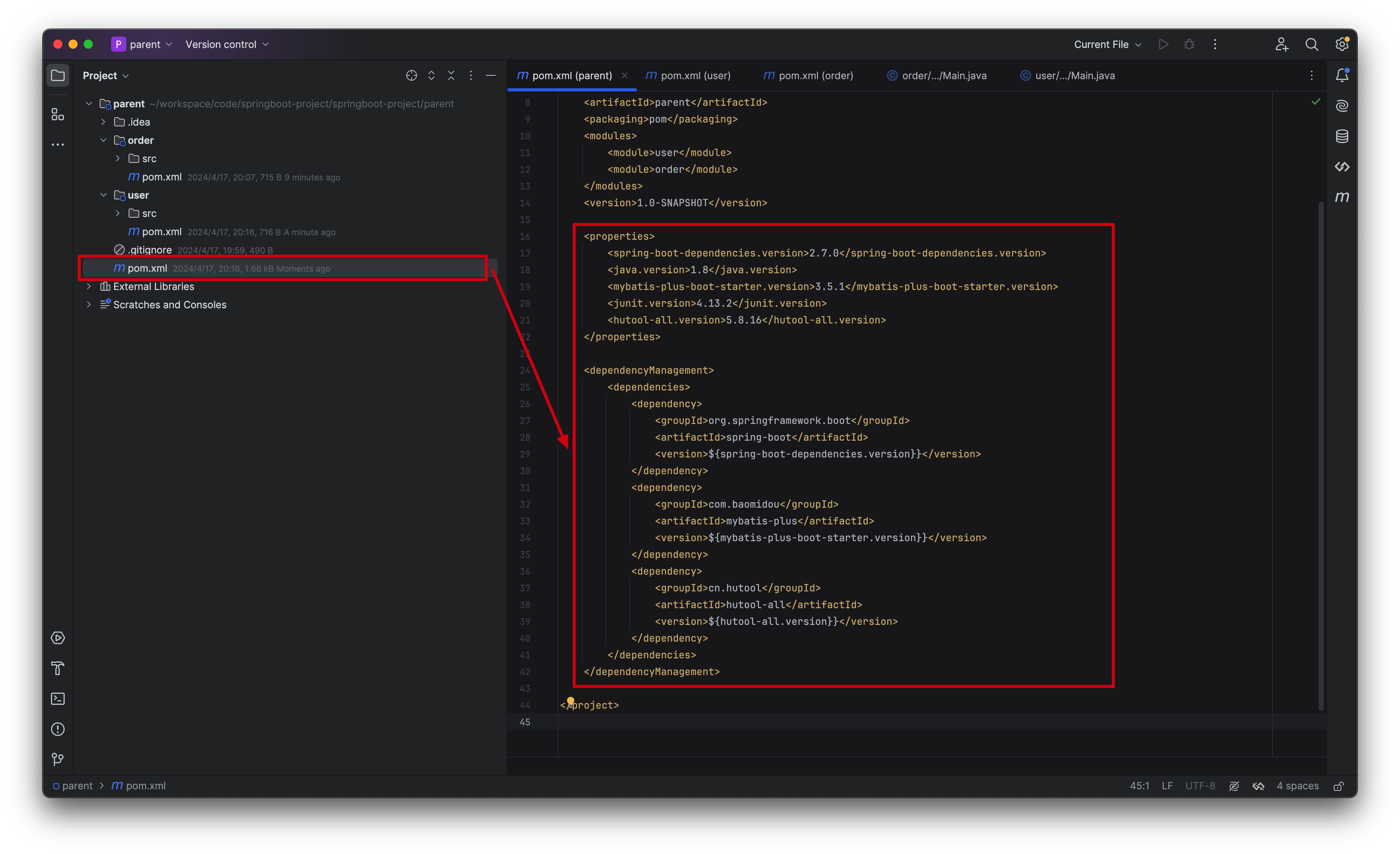1400x854 pixels.
Task: Open the Git version control tool window
Action: click(x=58, y=760)
